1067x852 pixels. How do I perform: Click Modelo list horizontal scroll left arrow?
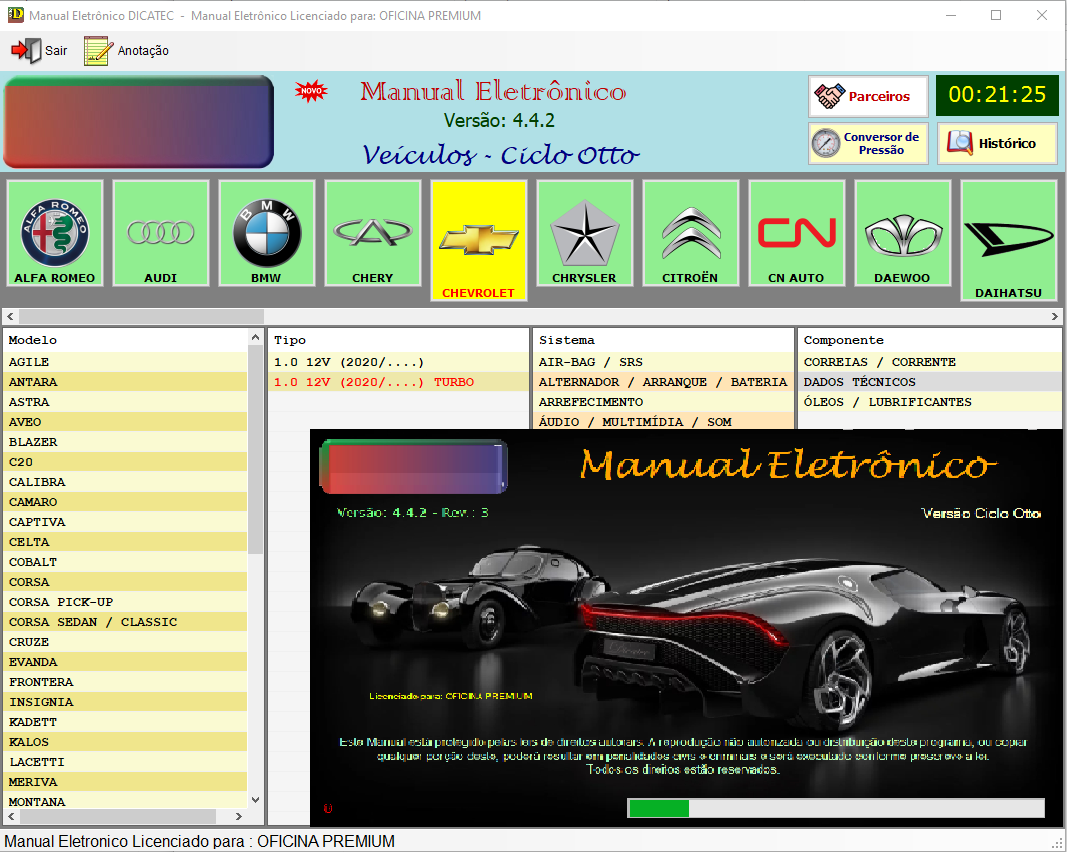11,816
